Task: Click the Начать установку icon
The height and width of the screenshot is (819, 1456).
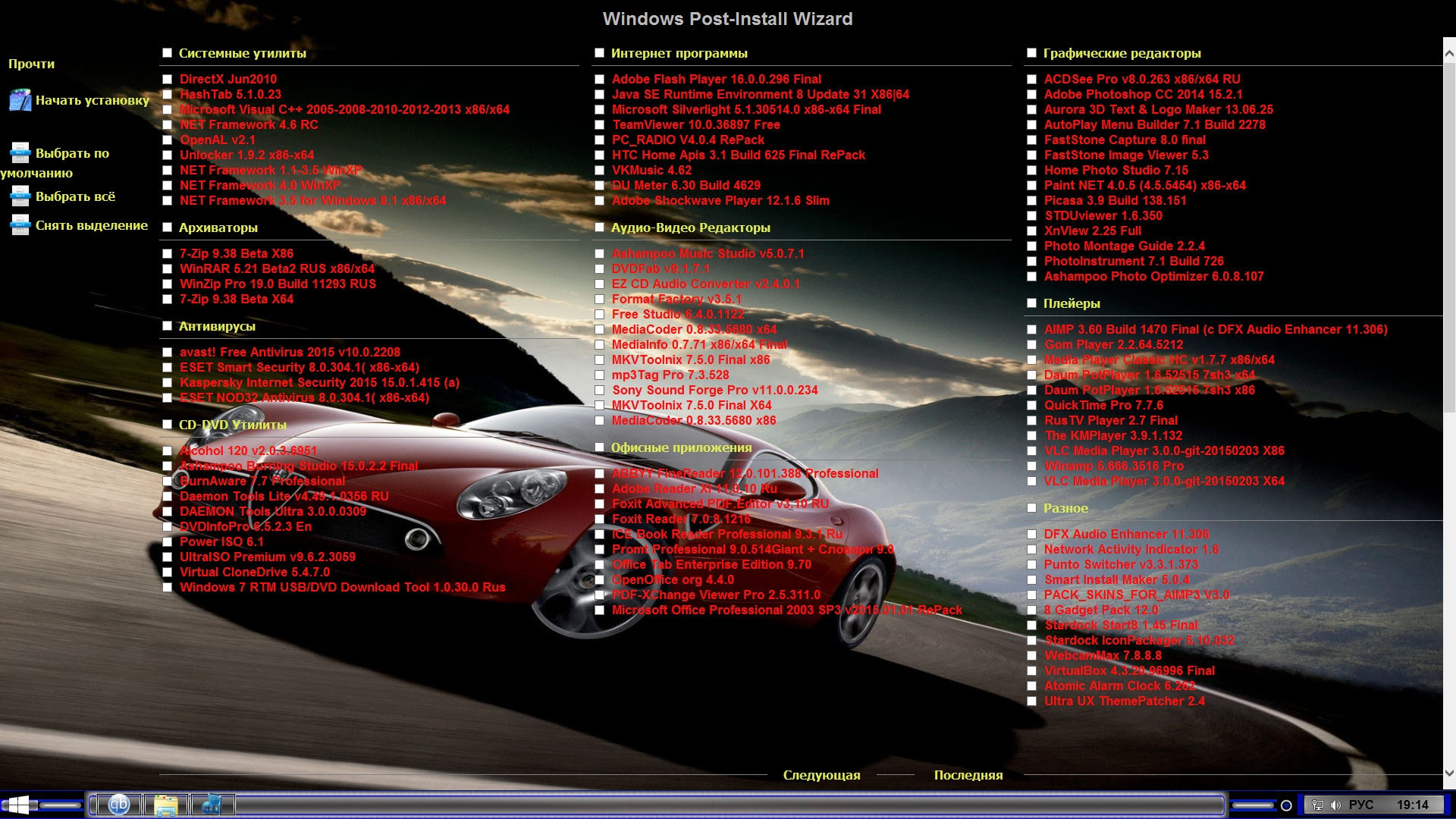Action: pyautogui.click(x=20, y=100)
